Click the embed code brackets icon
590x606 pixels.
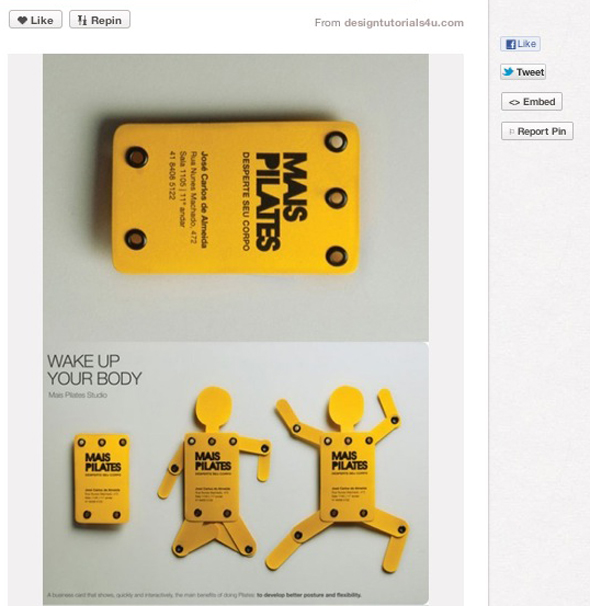pos(514,102)
